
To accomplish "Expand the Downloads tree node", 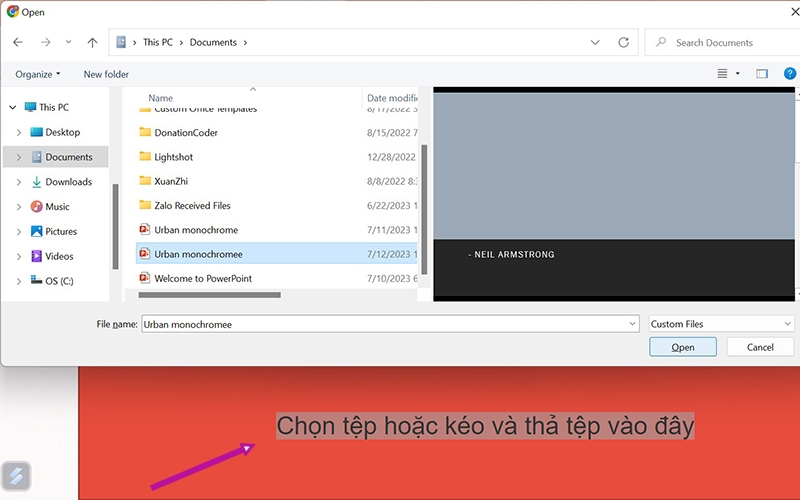I will tap(19, 182).
